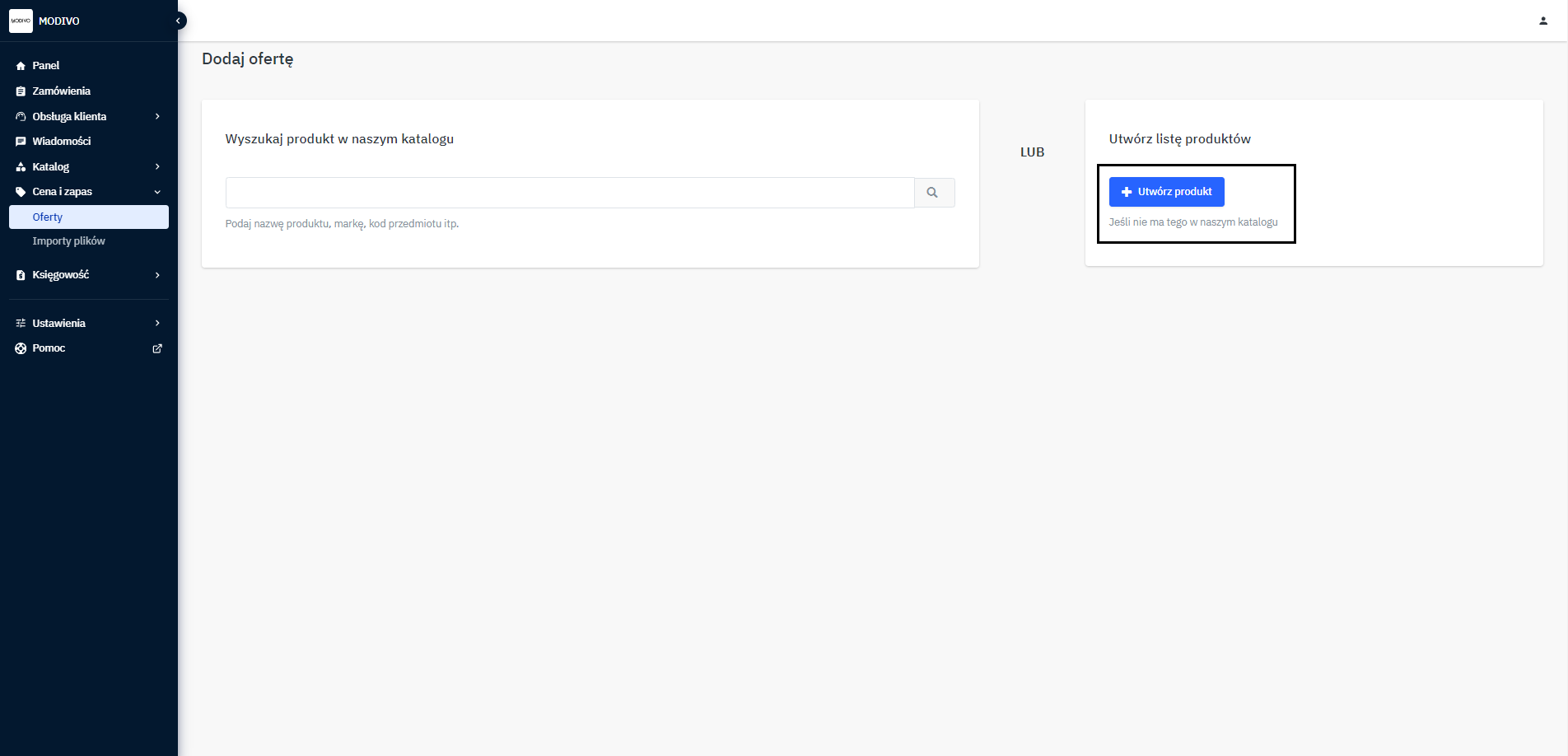Open the user account icon
1568x756 pixels.
pyautogui.click(x=1542, y=21)
